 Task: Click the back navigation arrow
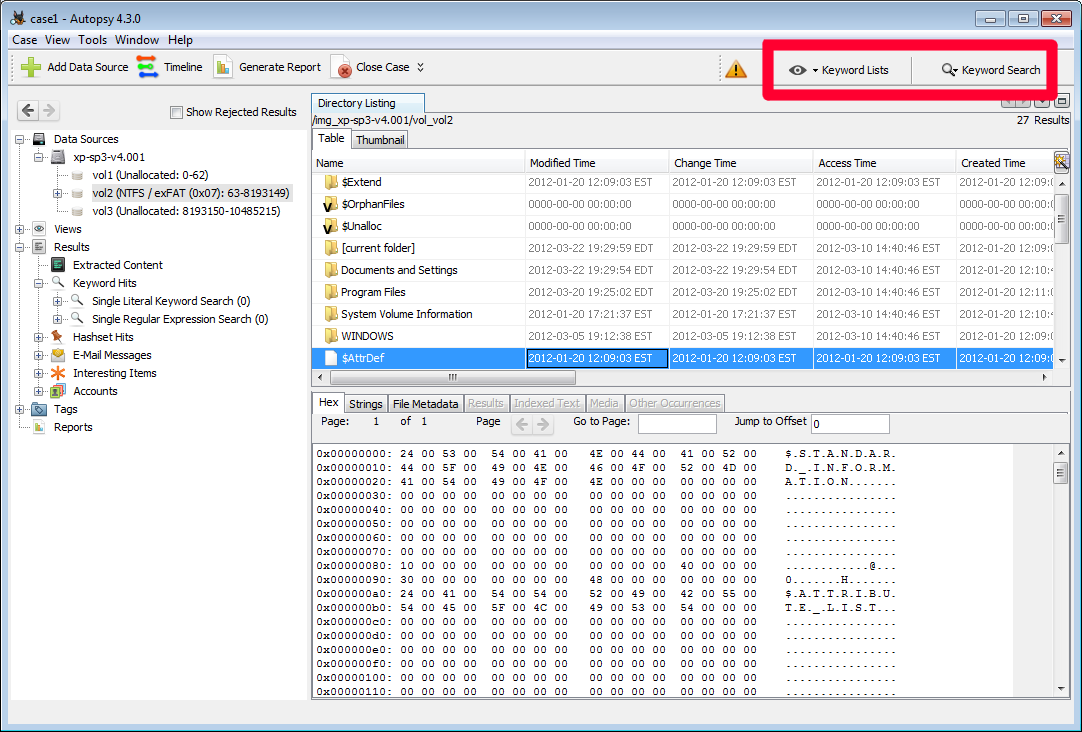[x=27, y=110]
